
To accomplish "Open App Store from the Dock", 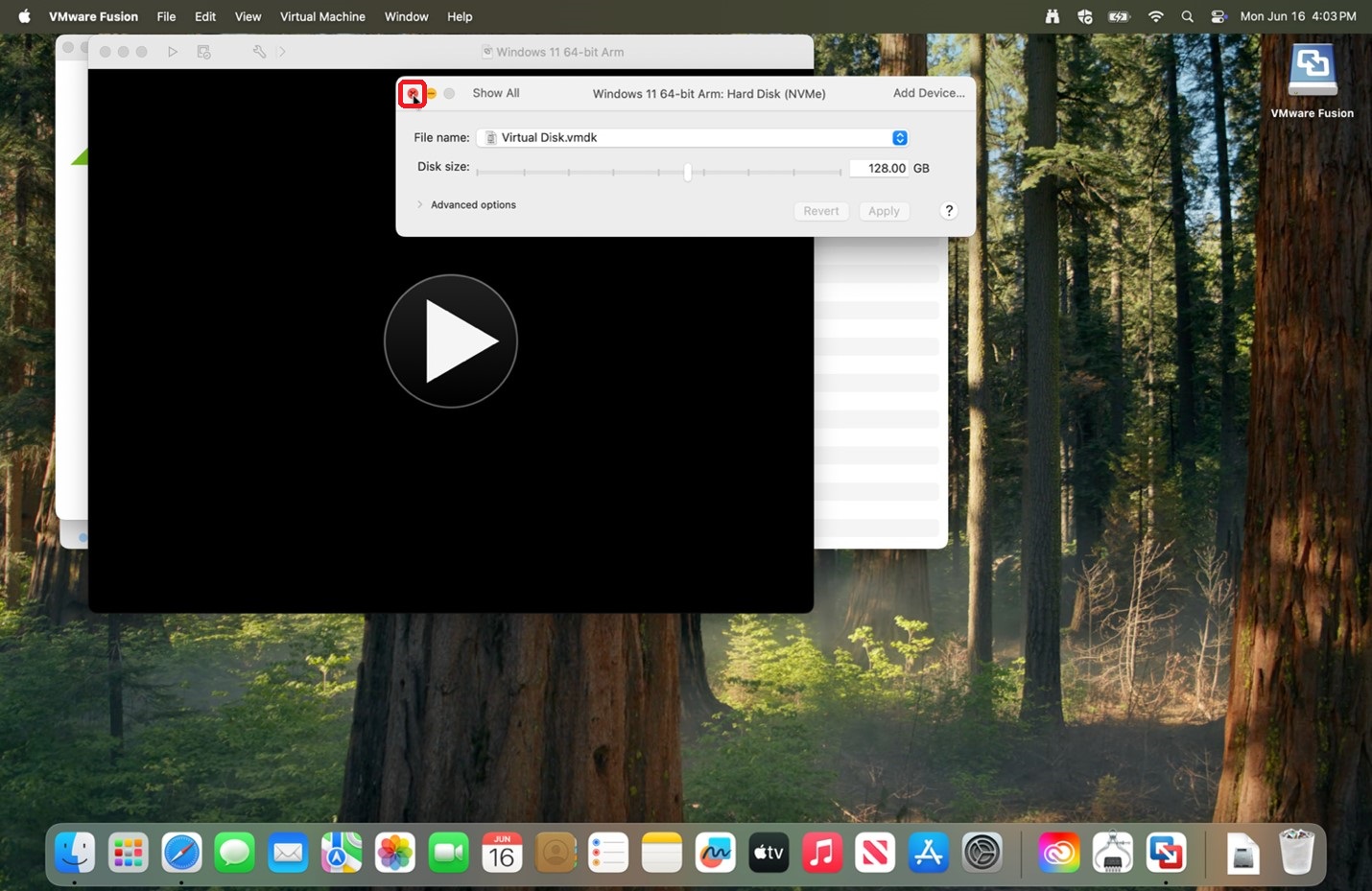I will [929, 852].
